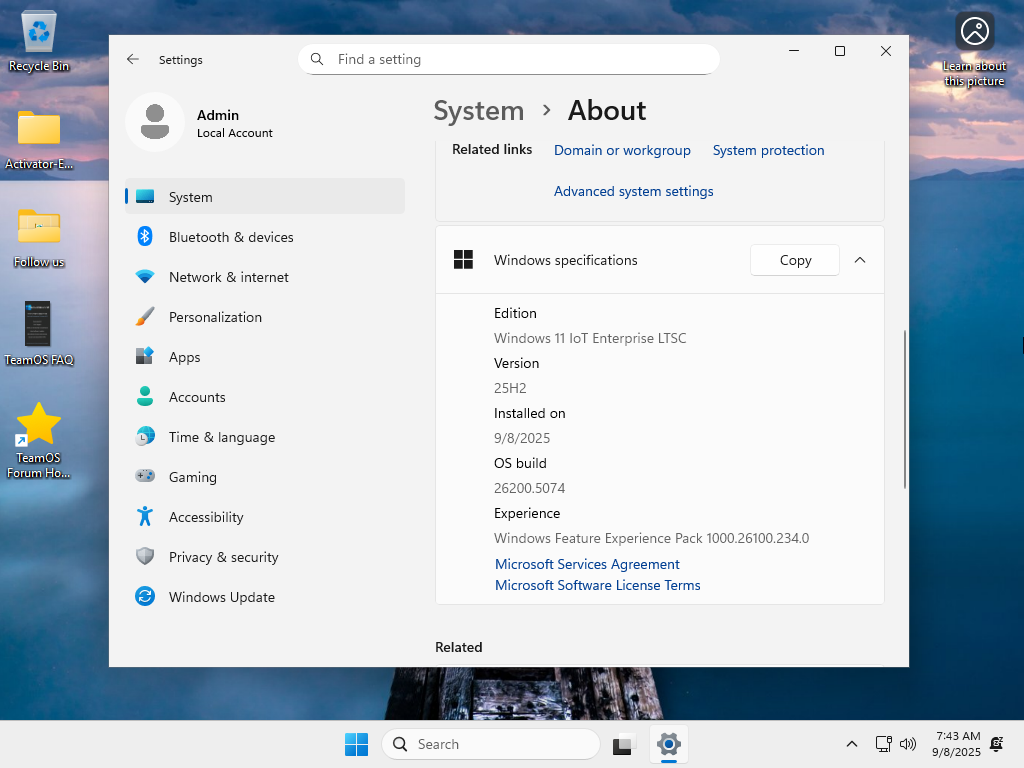The width and height of the screenshot is (1024, 768).
Task: Go back with the Settings back arrow
Action: [x=133, y=59]
